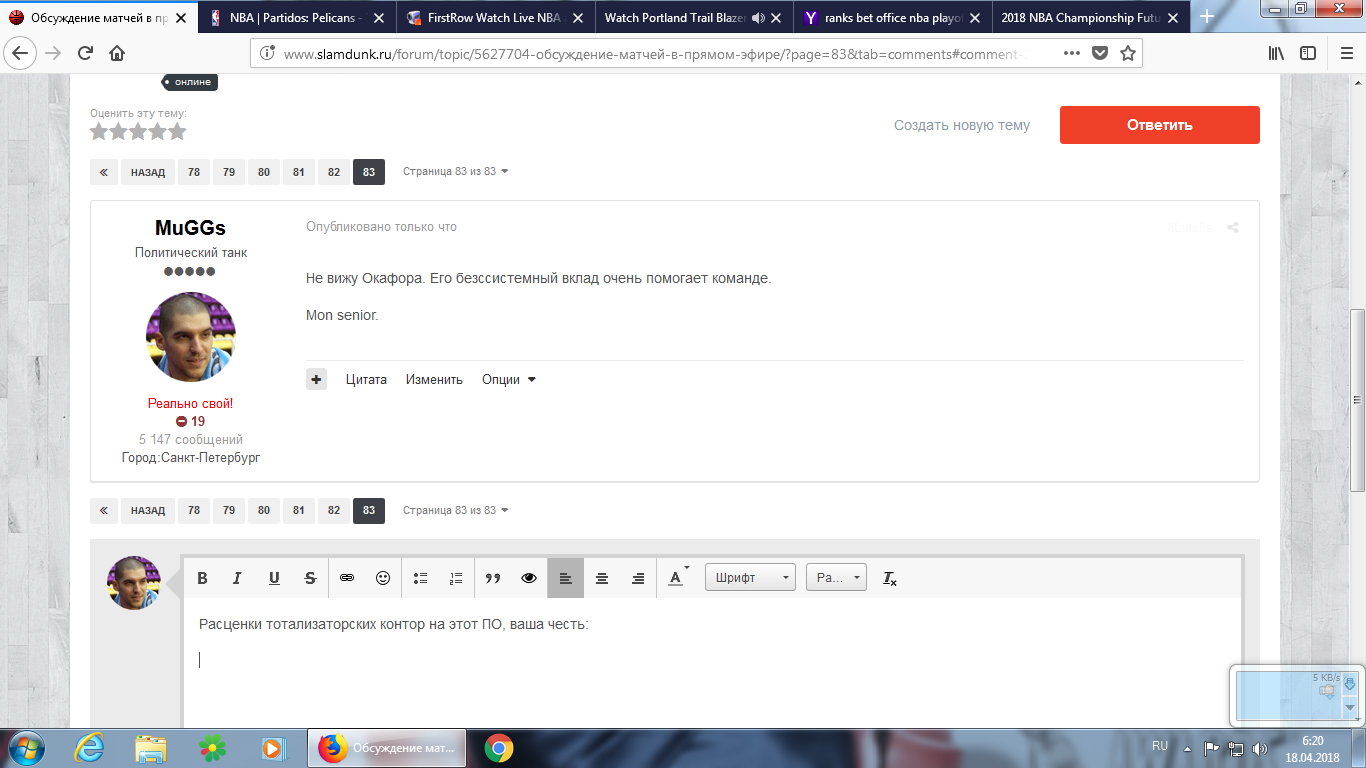The height and width of the screenshot is (768, 1366).
Task: Insert a bulleted list
Action: coord(420,578)
